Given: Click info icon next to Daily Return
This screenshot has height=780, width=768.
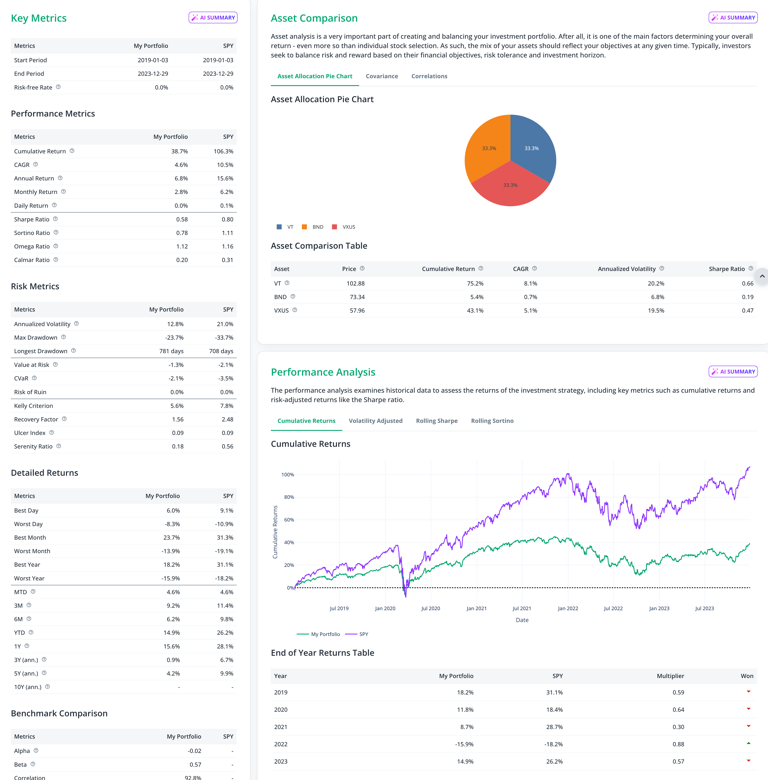Looking at the screenshot, I should 55,205.
